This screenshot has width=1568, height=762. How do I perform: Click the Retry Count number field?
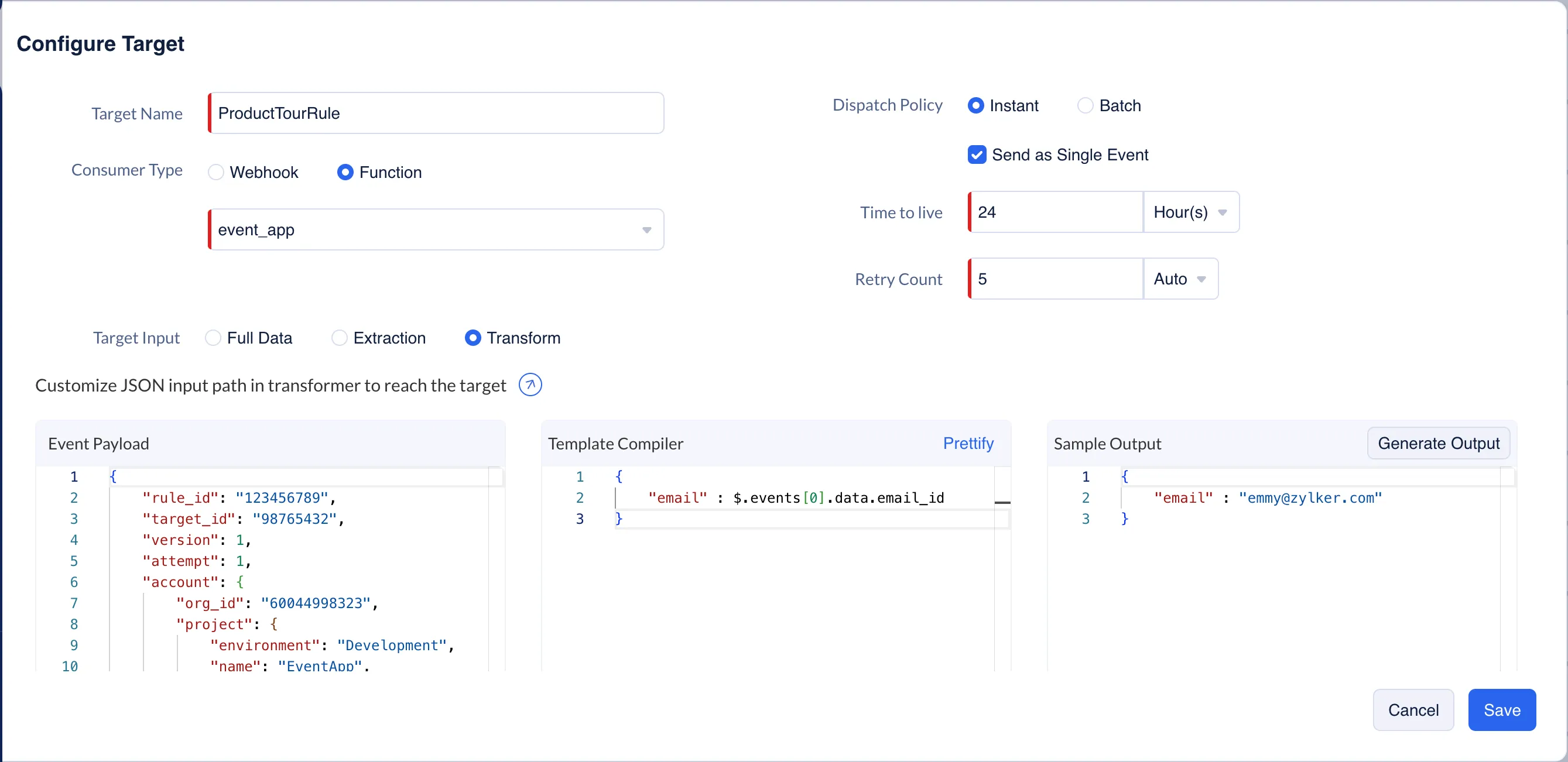pyautogui.click(x=1056, y=279)
